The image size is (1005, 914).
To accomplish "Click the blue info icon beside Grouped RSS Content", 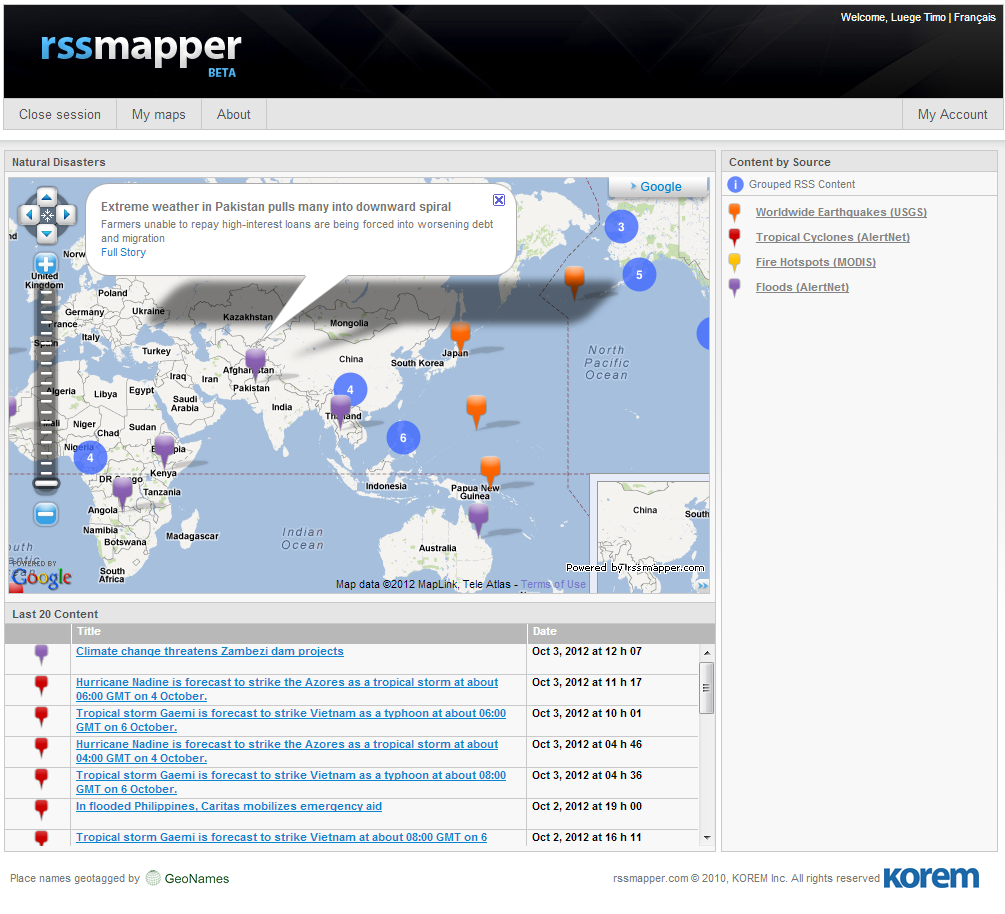I will click(x=735, y=185).
